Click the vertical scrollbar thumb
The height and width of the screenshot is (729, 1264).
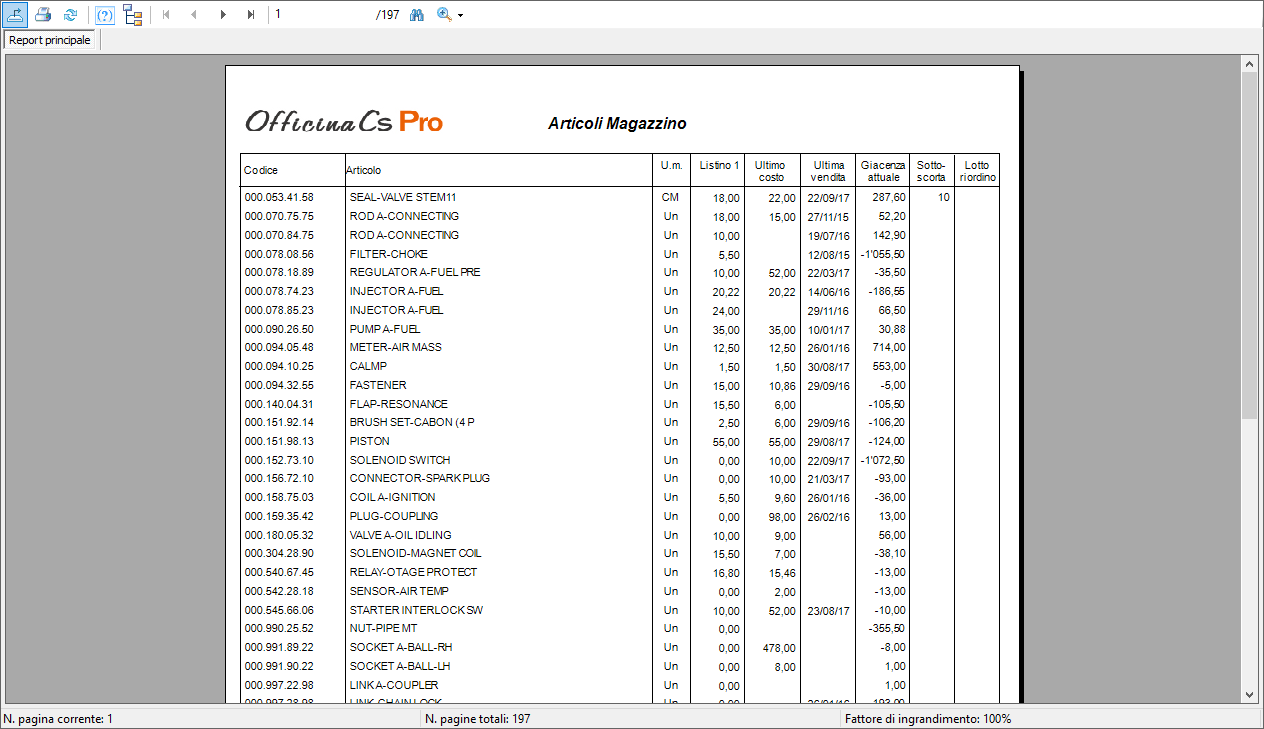pyautogui.click(x=1249, y=245)
